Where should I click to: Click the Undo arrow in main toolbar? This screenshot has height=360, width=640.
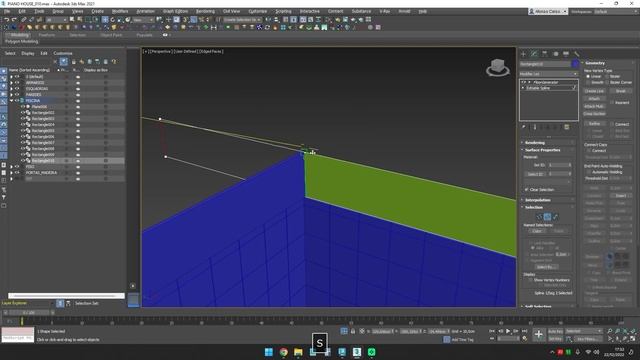(7, 20)
